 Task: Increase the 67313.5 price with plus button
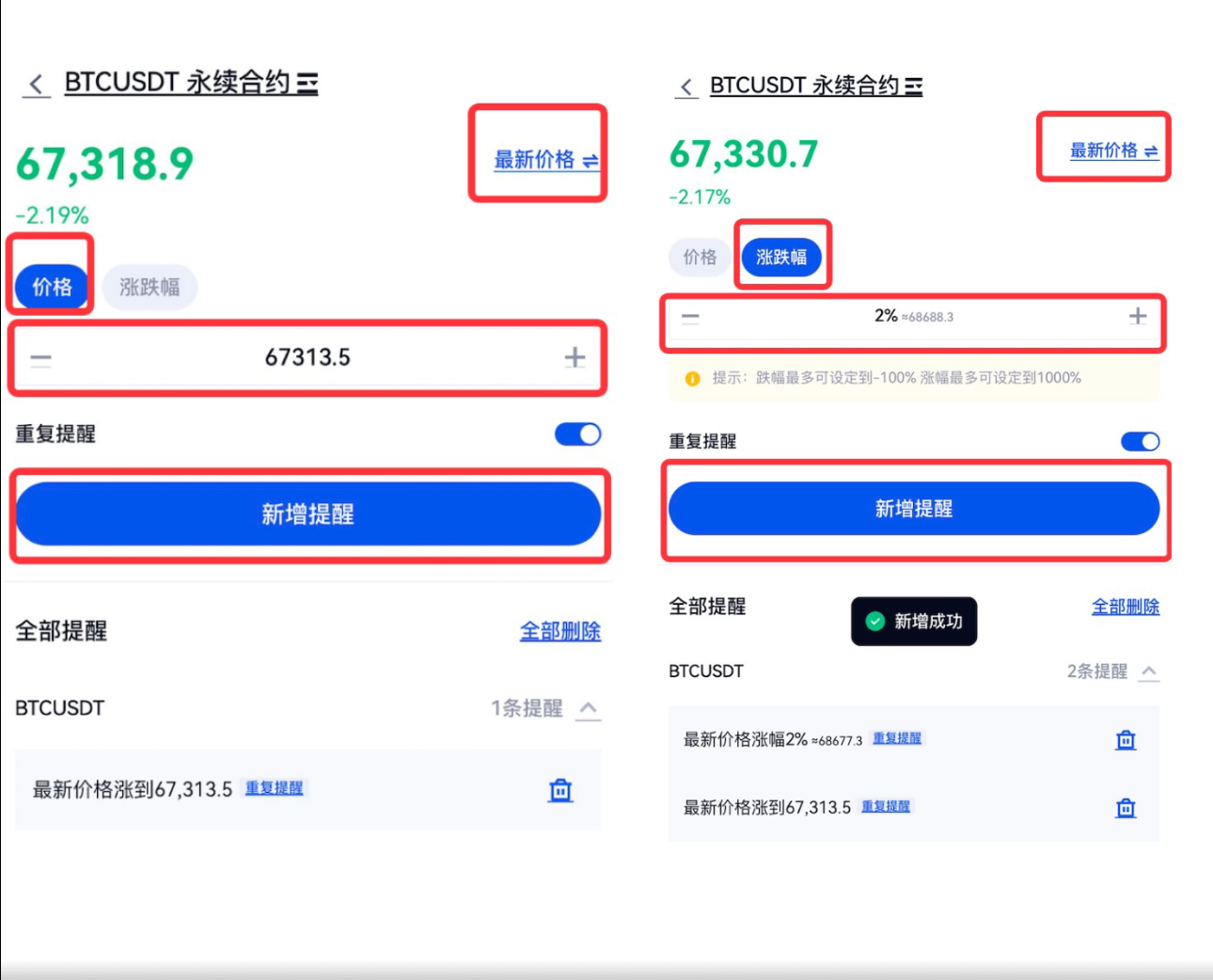tap(575, 357)
